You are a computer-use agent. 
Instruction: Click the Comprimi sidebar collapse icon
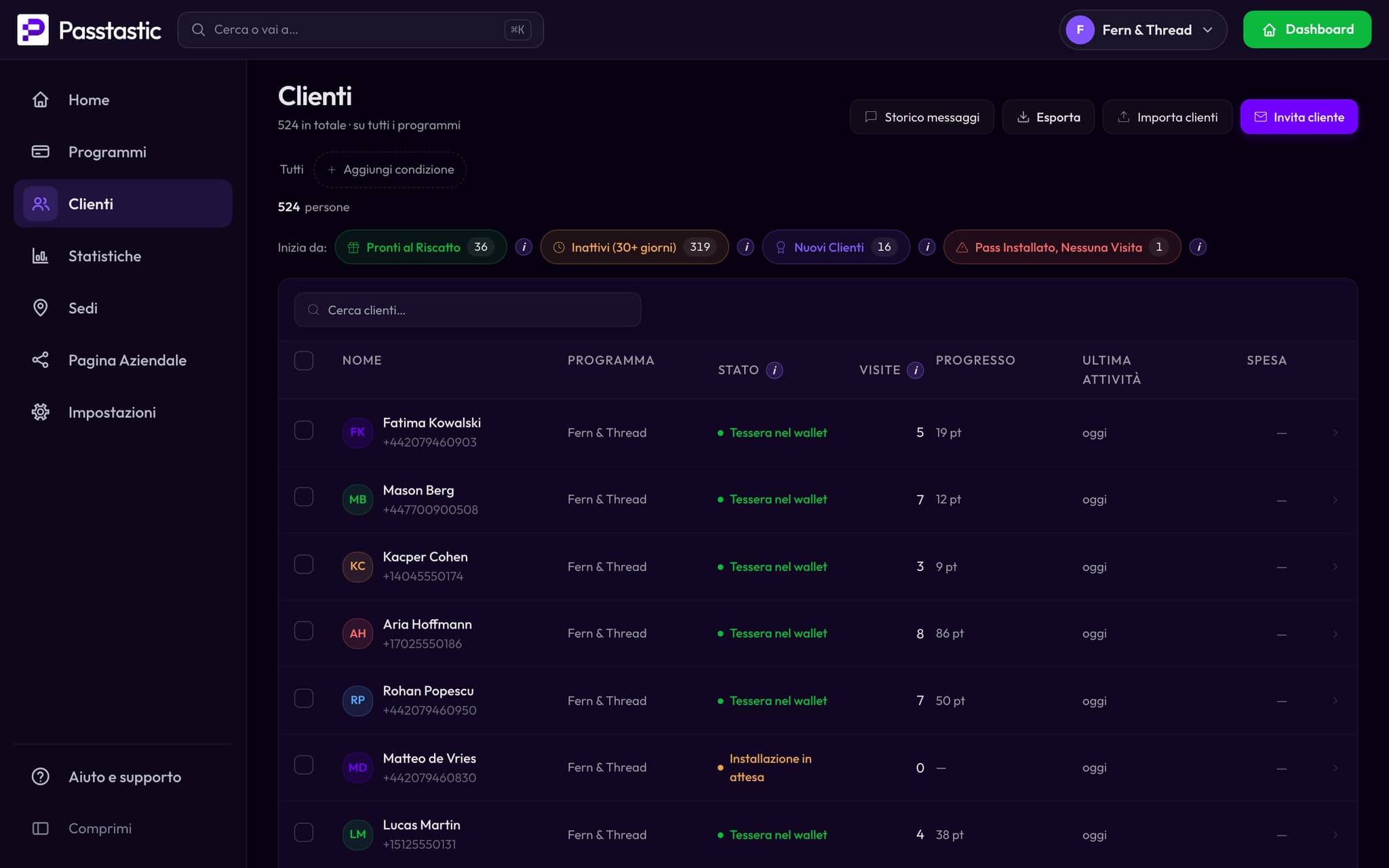coord(41,829)
